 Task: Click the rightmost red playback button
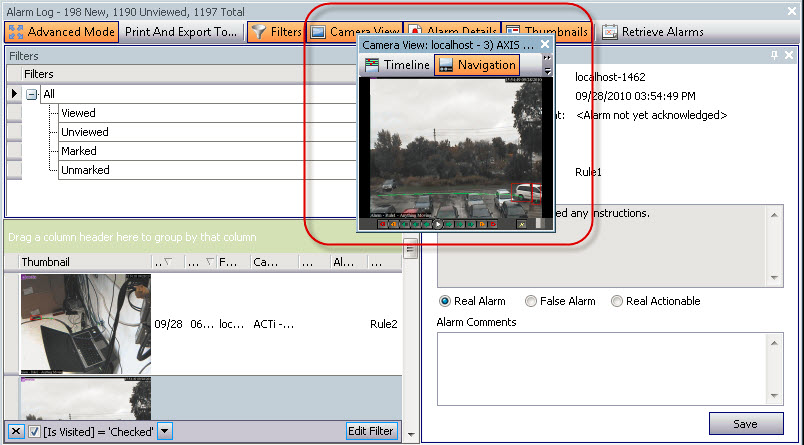point(493,224)
